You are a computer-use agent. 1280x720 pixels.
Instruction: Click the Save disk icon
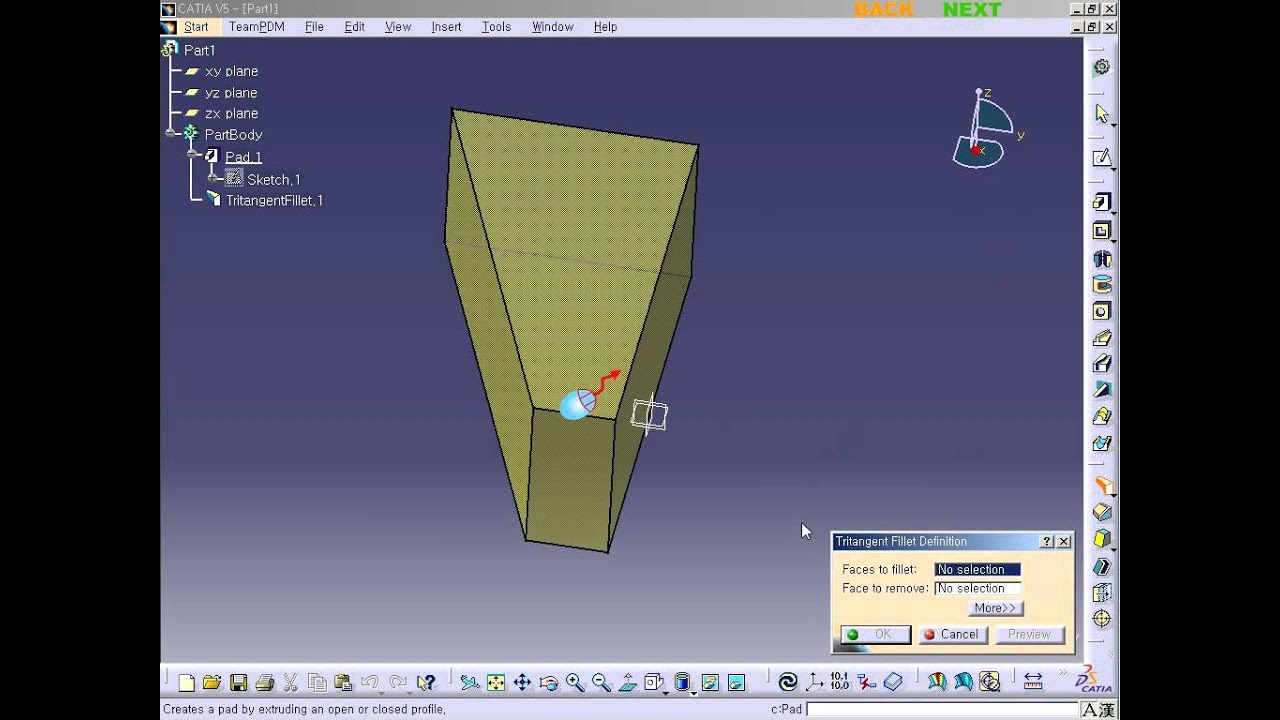pyautogui.click(x=238, y=683)
